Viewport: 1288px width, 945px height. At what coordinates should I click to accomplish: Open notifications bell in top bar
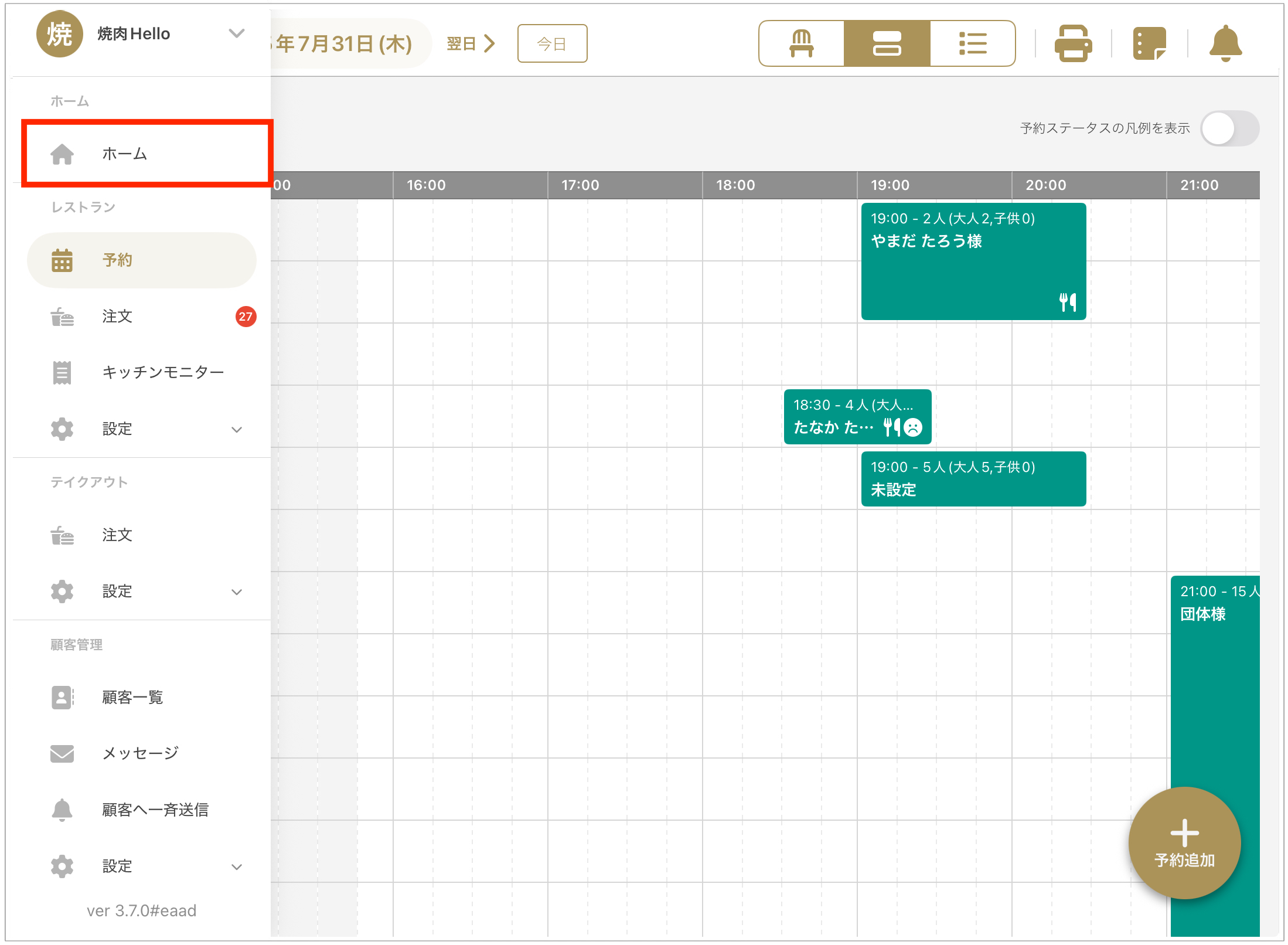[1225, 43]
